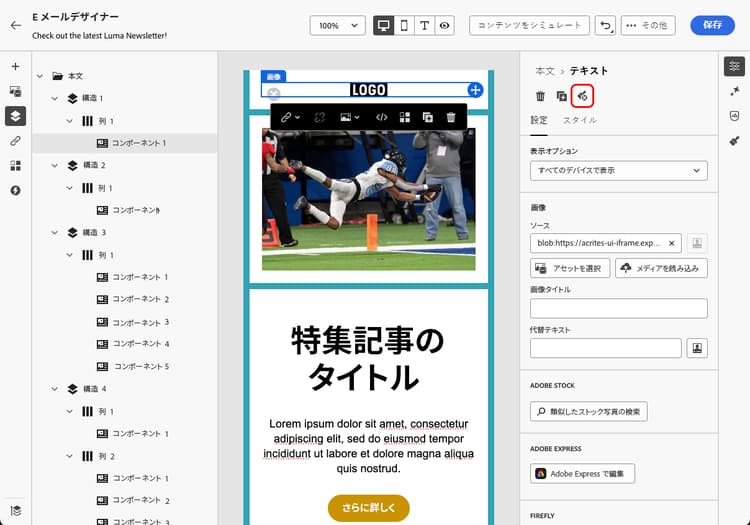
Task: Duplicate icon in right panel header
Action: coord(562,96)
